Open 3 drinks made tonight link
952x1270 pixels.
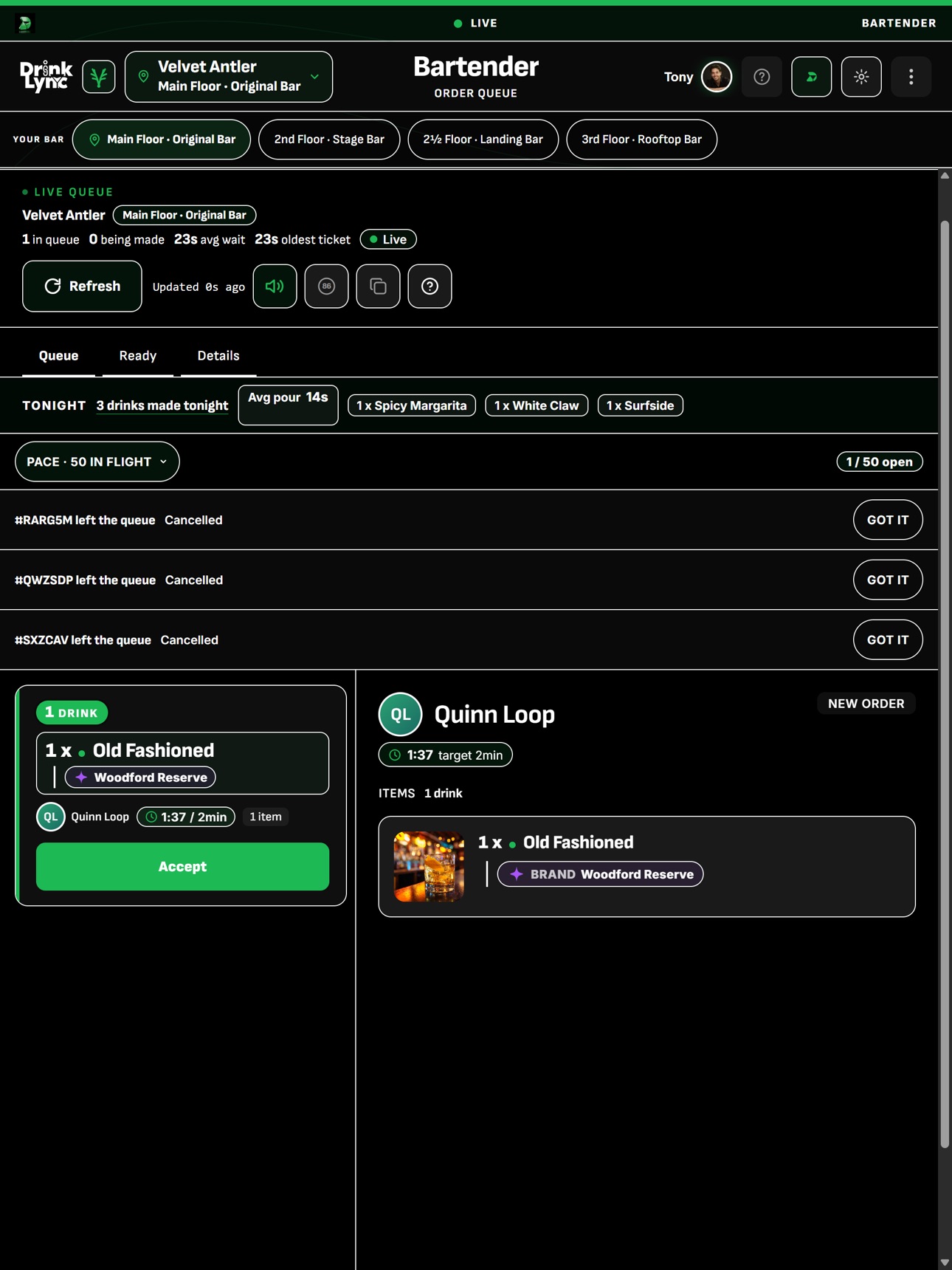pyautogui.click(x=162, y=405)
